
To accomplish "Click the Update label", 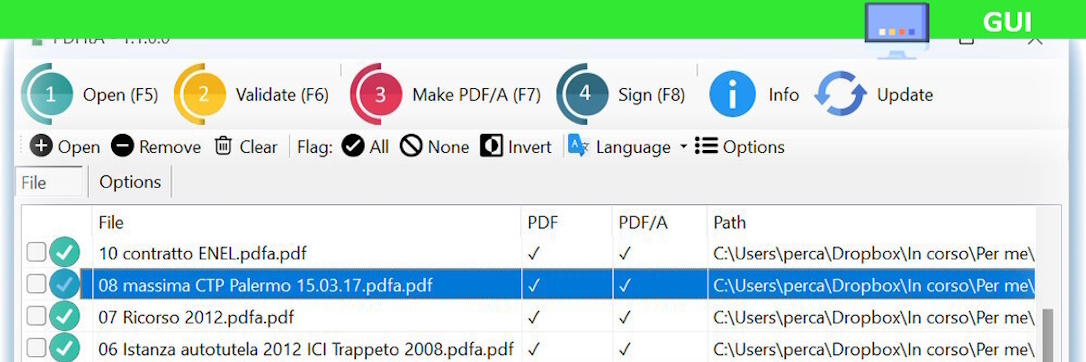I will pos(905,95).
